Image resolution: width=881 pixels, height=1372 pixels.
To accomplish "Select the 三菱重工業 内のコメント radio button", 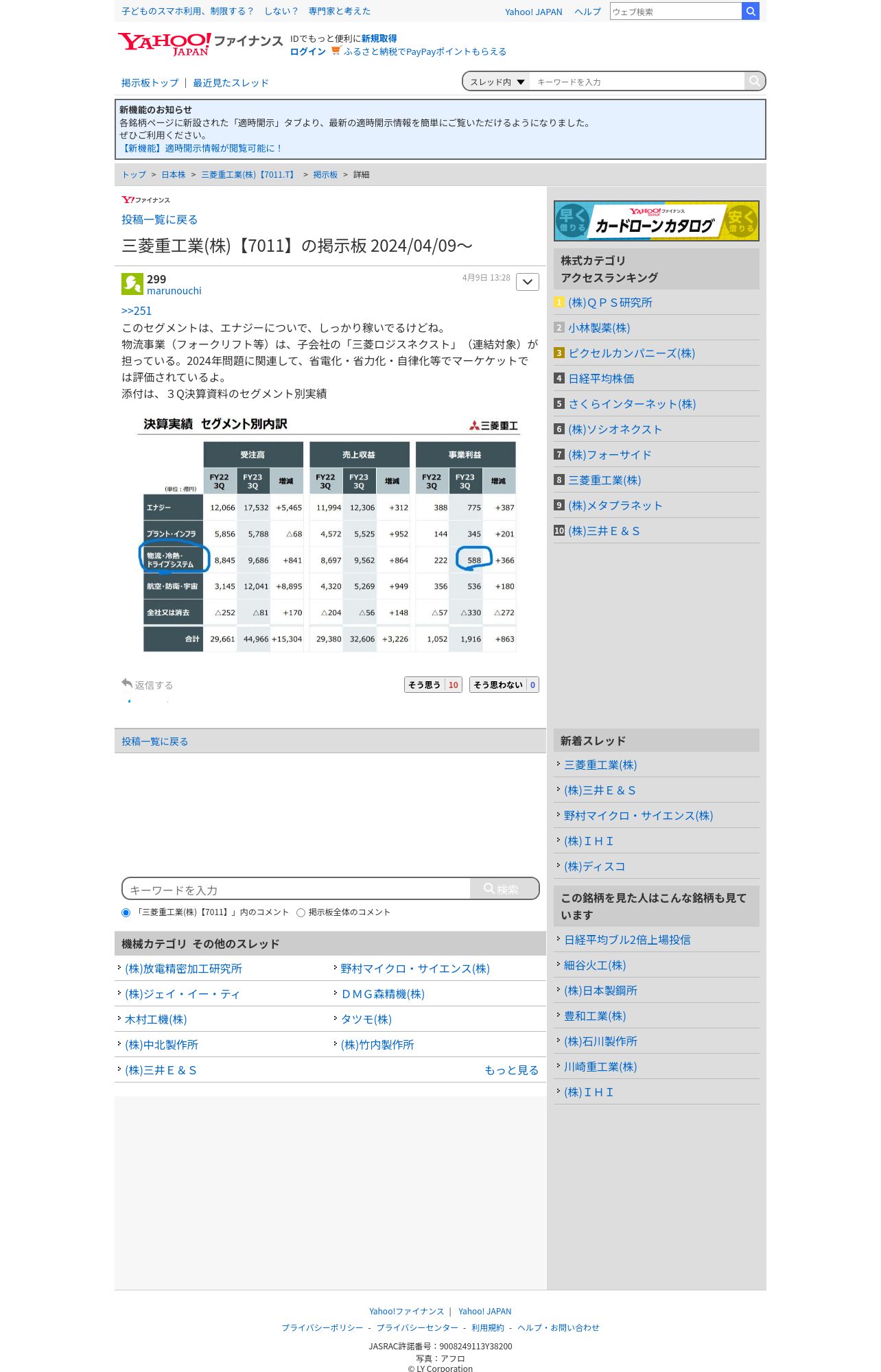I will click(126, 912).
